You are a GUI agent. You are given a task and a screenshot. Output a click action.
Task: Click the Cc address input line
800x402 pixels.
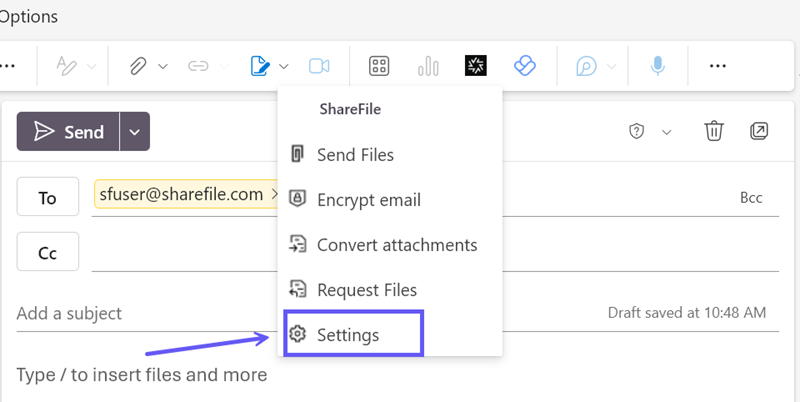pyautogui.click(x=435, y=252)
